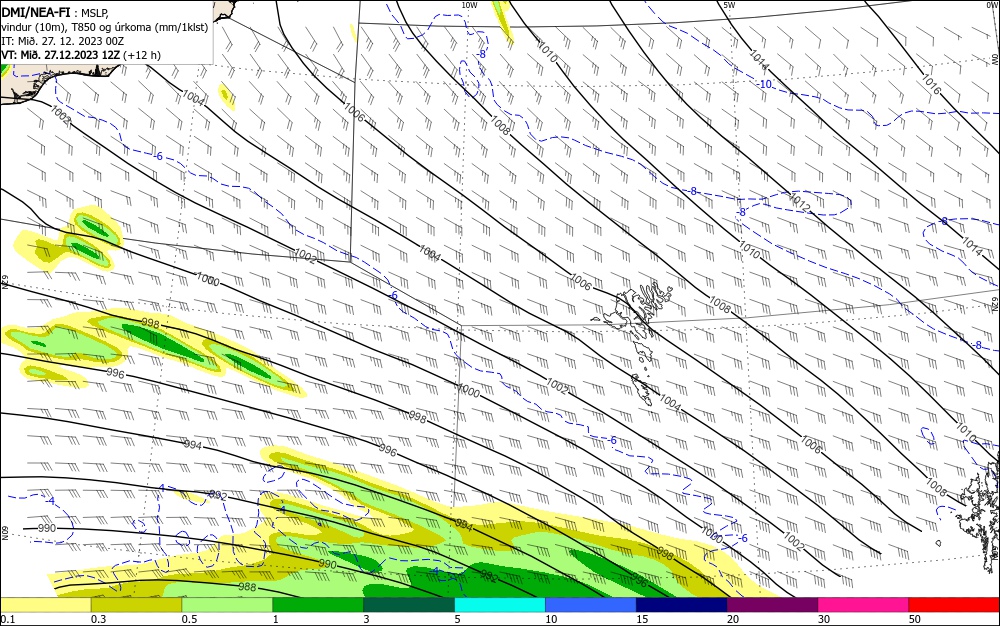Click the red 50+ legend swatch
Screen dimensions: 1000x626
(953, 605)
